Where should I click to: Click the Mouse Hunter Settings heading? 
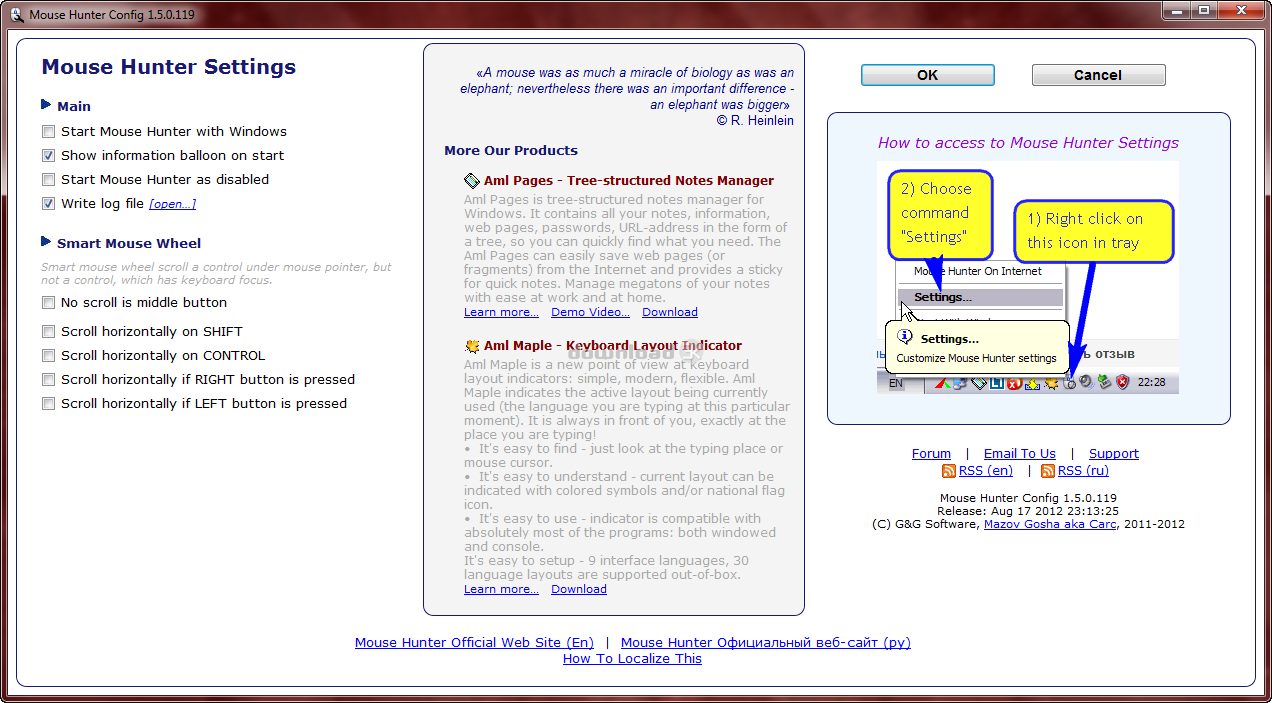click(x=169, y=67)
